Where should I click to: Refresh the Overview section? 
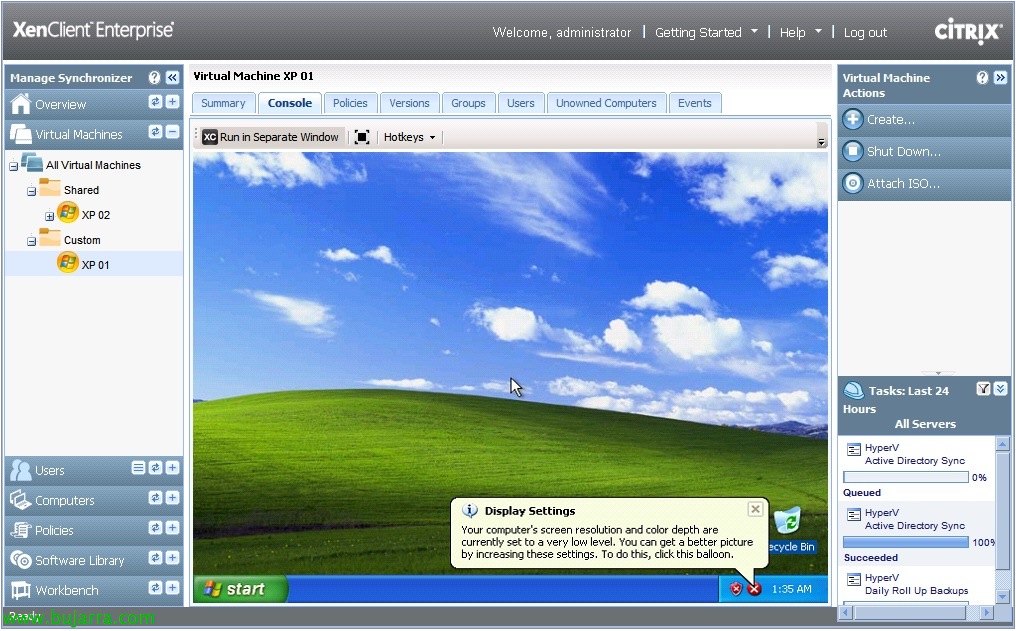point(156,102)
